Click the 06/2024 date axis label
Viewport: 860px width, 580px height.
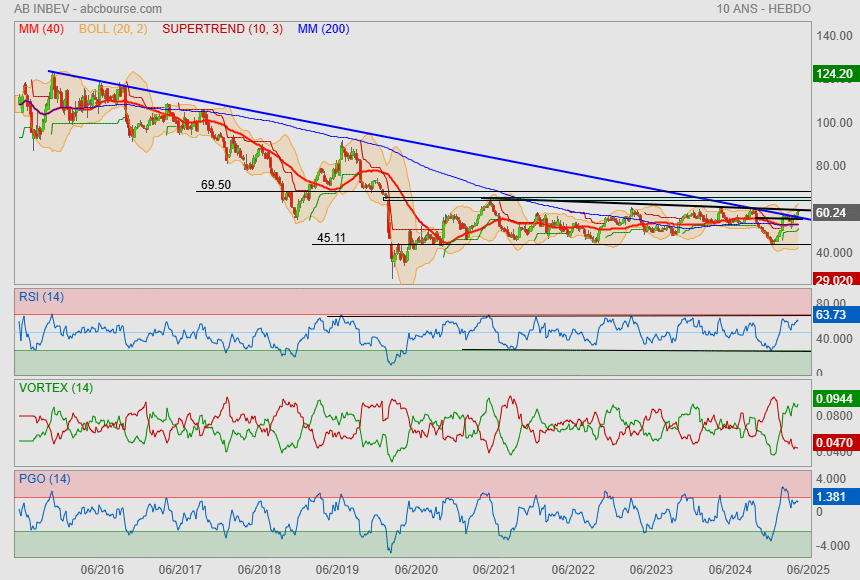(x=730, y=570)
